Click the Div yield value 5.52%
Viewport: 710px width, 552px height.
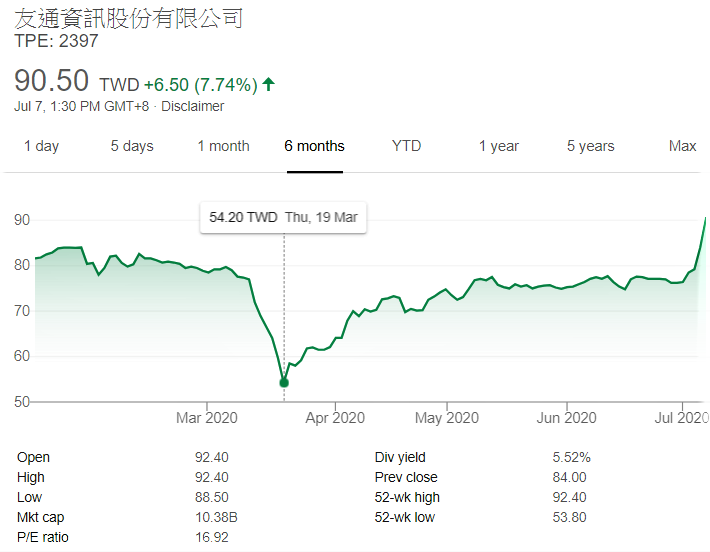[x=571, y=457]
